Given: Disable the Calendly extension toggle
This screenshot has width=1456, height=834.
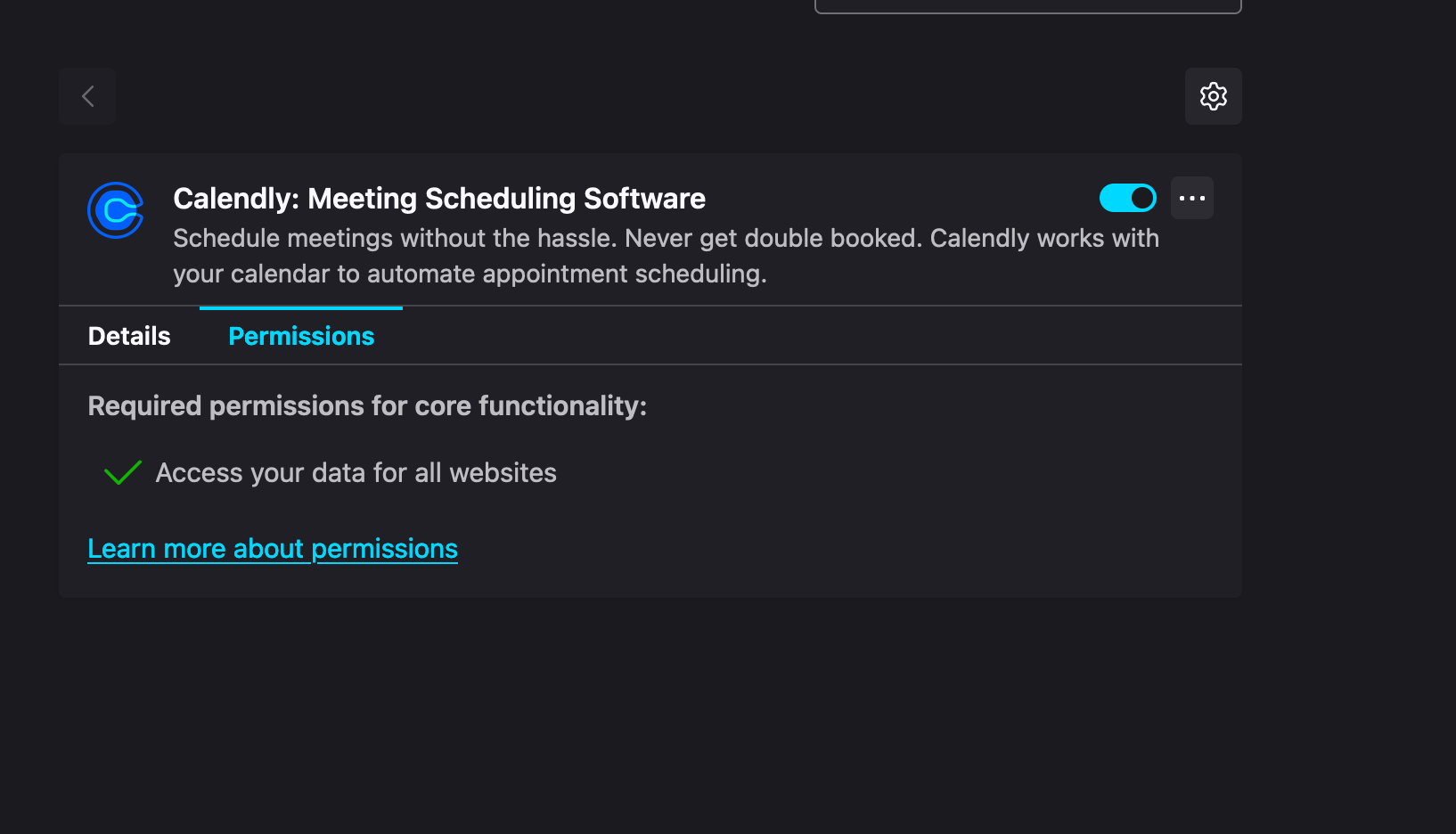Looking at the screenshot, I should click(x=1127, y=198).
